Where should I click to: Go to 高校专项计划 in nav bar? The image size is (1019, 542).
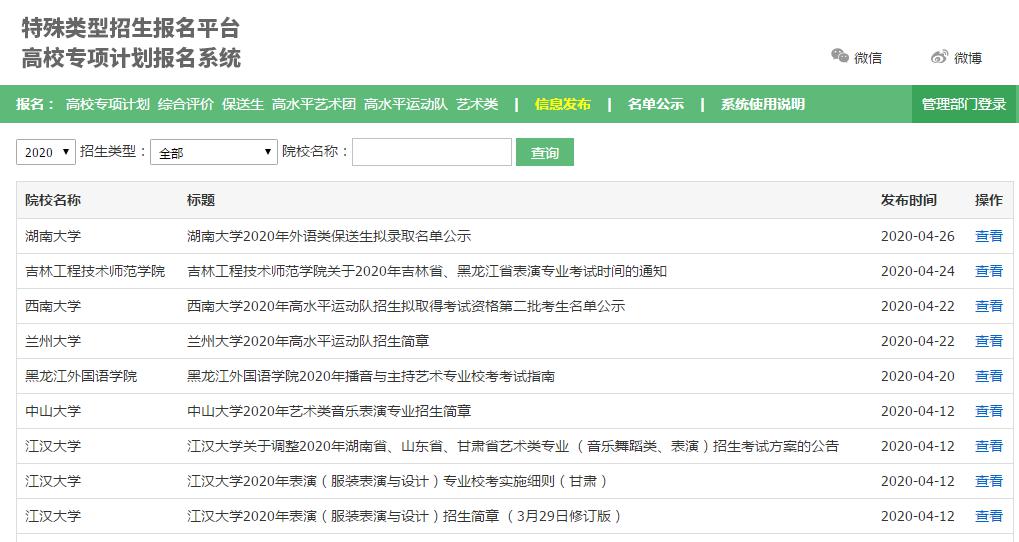[107, 104]
